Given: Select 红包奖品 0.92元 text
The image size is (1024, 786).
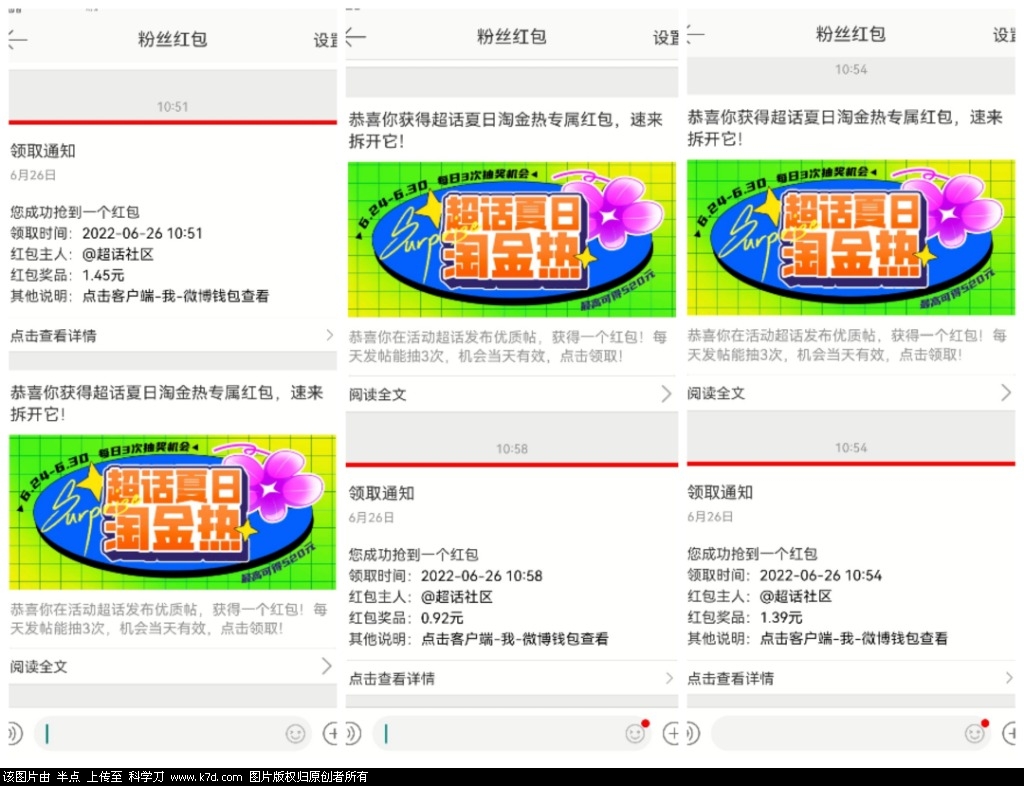Looking at the screenshot, I should [x=406, y=618].
